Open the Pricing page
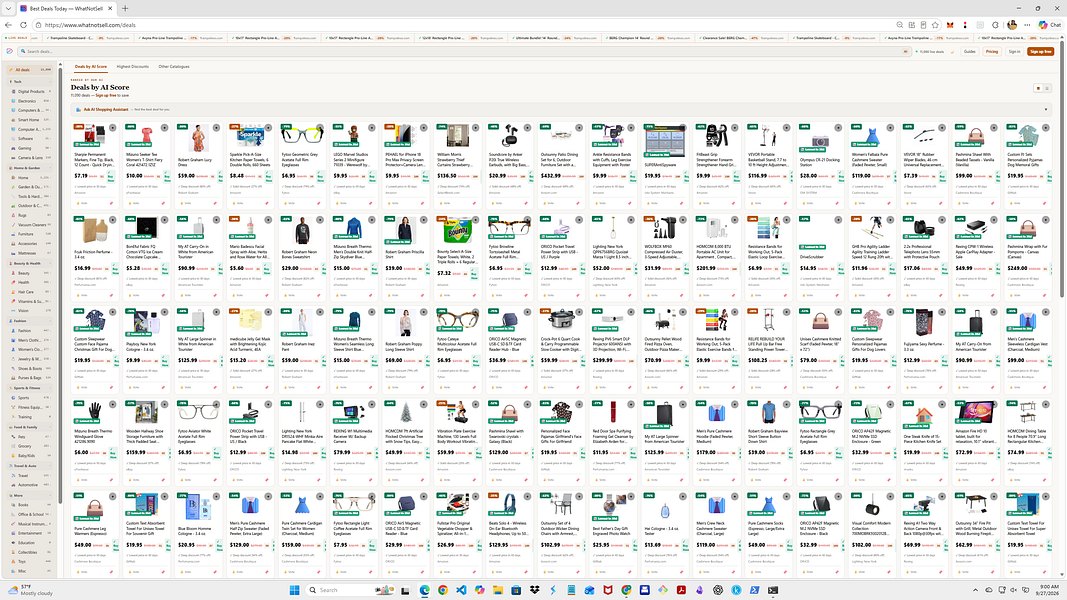The height and width of the screenshot is (600, 1067). [x=992, y=52]
